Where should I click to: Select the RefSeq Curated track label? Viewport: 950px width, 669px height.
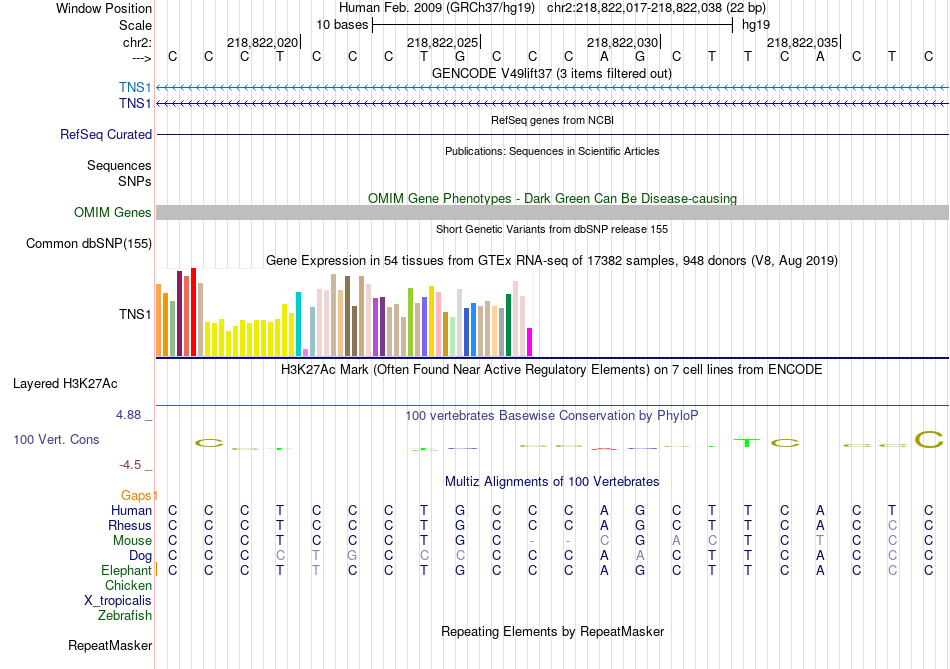pyautogui.click(x=106, y=134)
